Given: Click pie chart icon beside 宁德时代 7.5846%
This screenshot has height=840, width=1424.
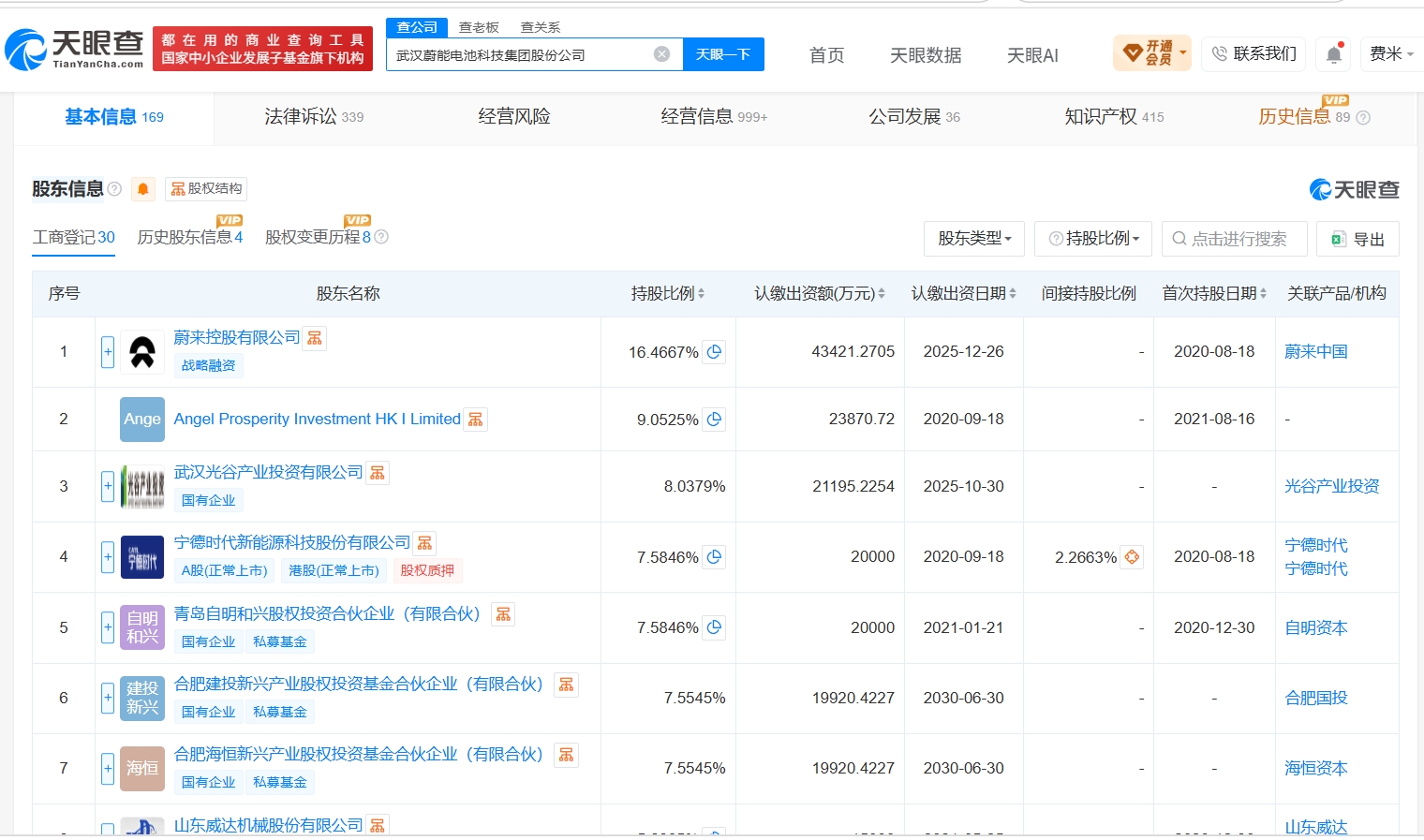Looking at the screenshot, I should (714, 557).
